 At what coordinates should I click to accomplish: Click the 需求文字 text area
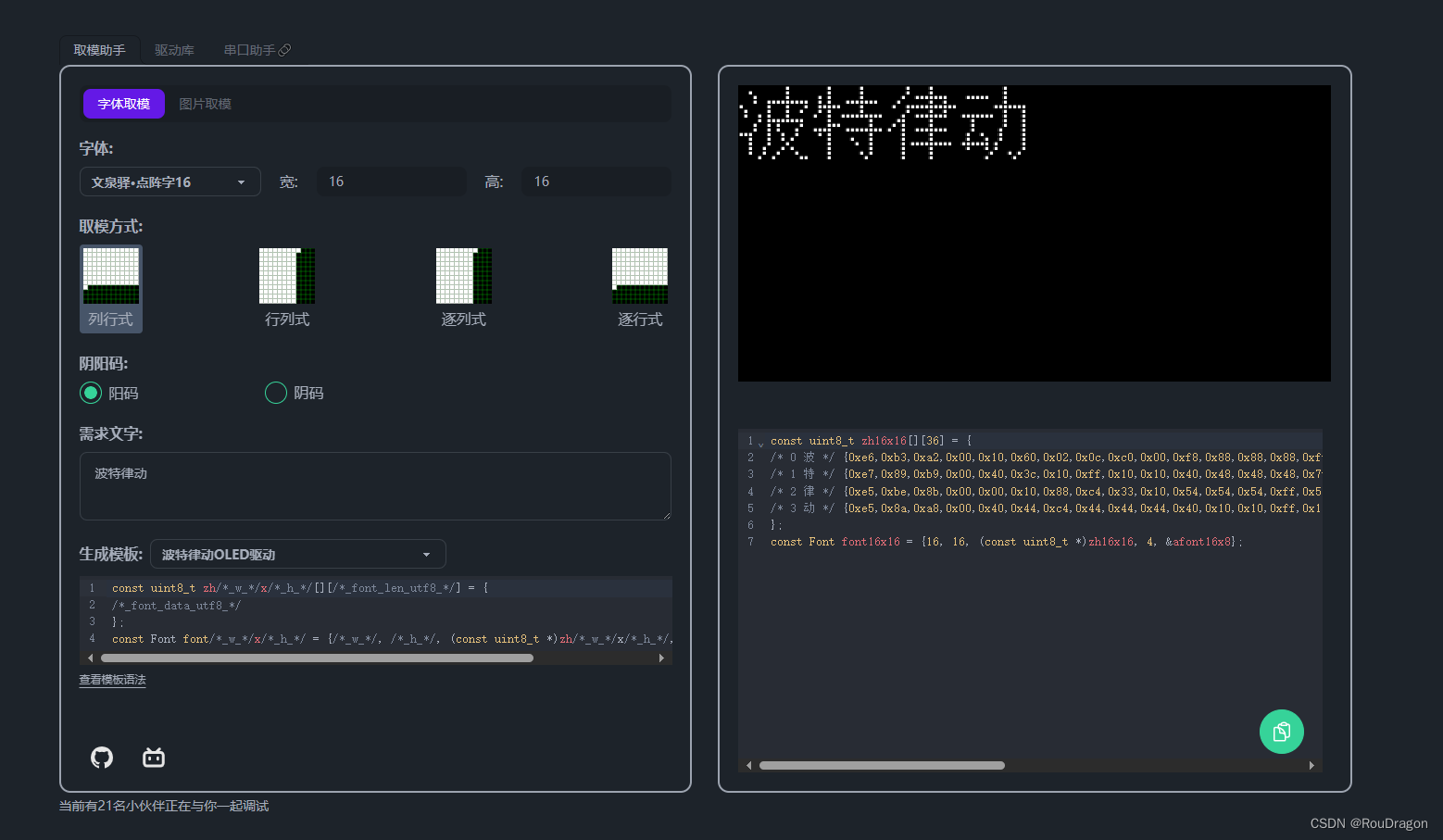tap(375, 486)
